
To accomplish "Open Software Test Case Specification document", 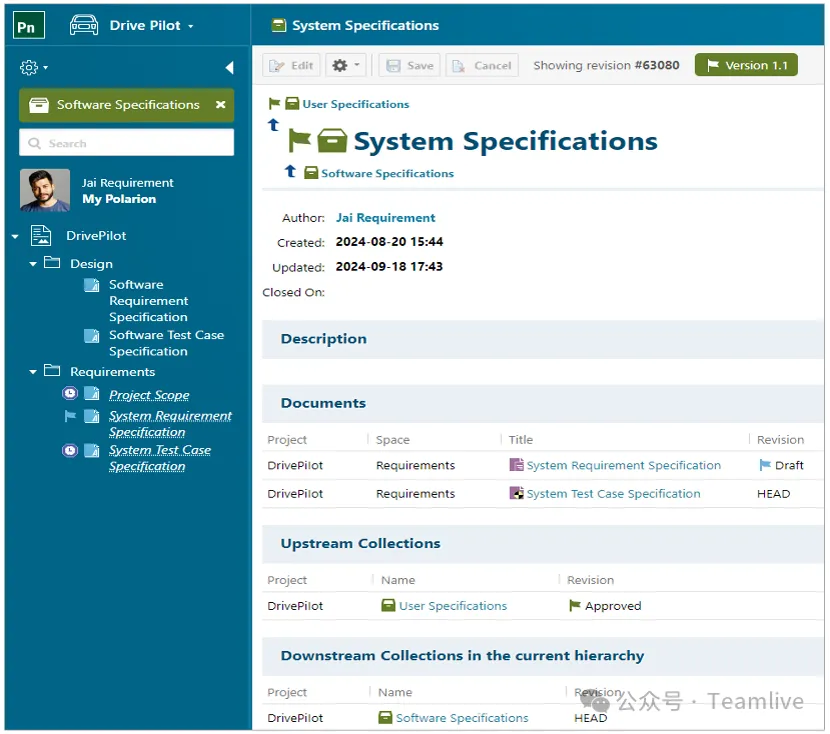I will [166, 343].
